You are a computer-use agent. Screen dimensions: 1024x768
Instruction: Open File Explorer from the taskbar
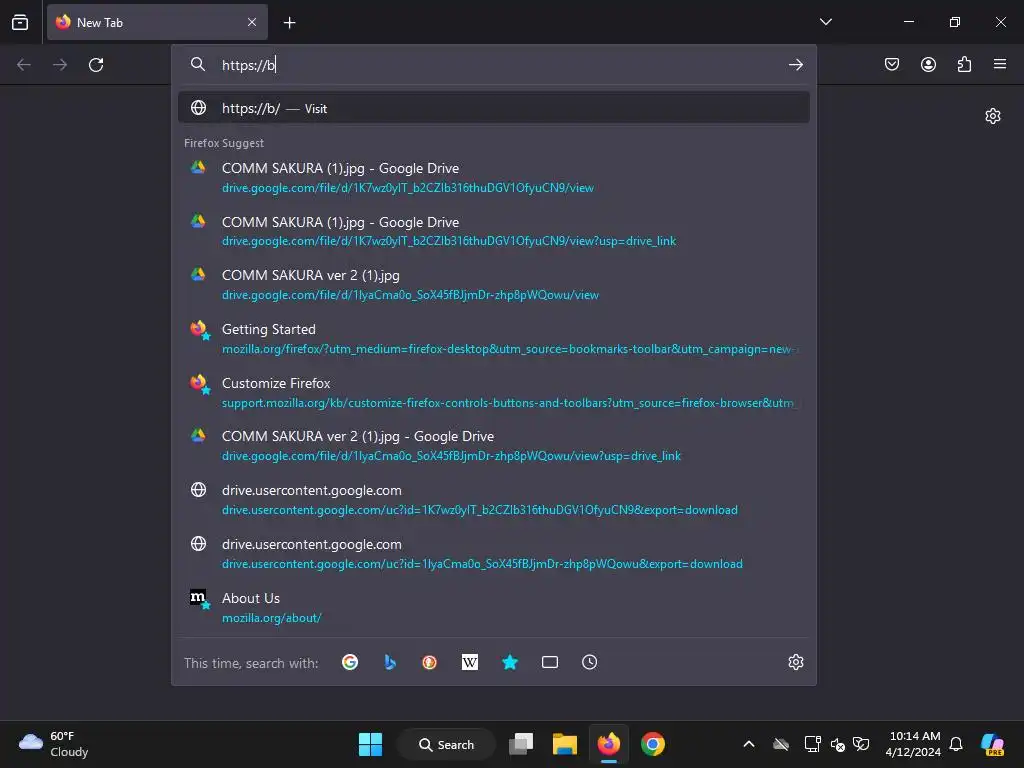(x=565, y=744)
